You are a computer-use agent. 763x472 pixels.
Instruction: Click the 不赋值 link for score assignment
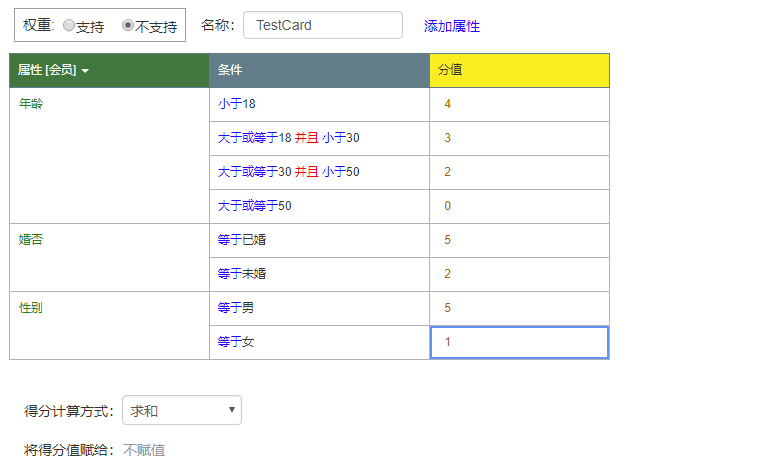[144, 450]
